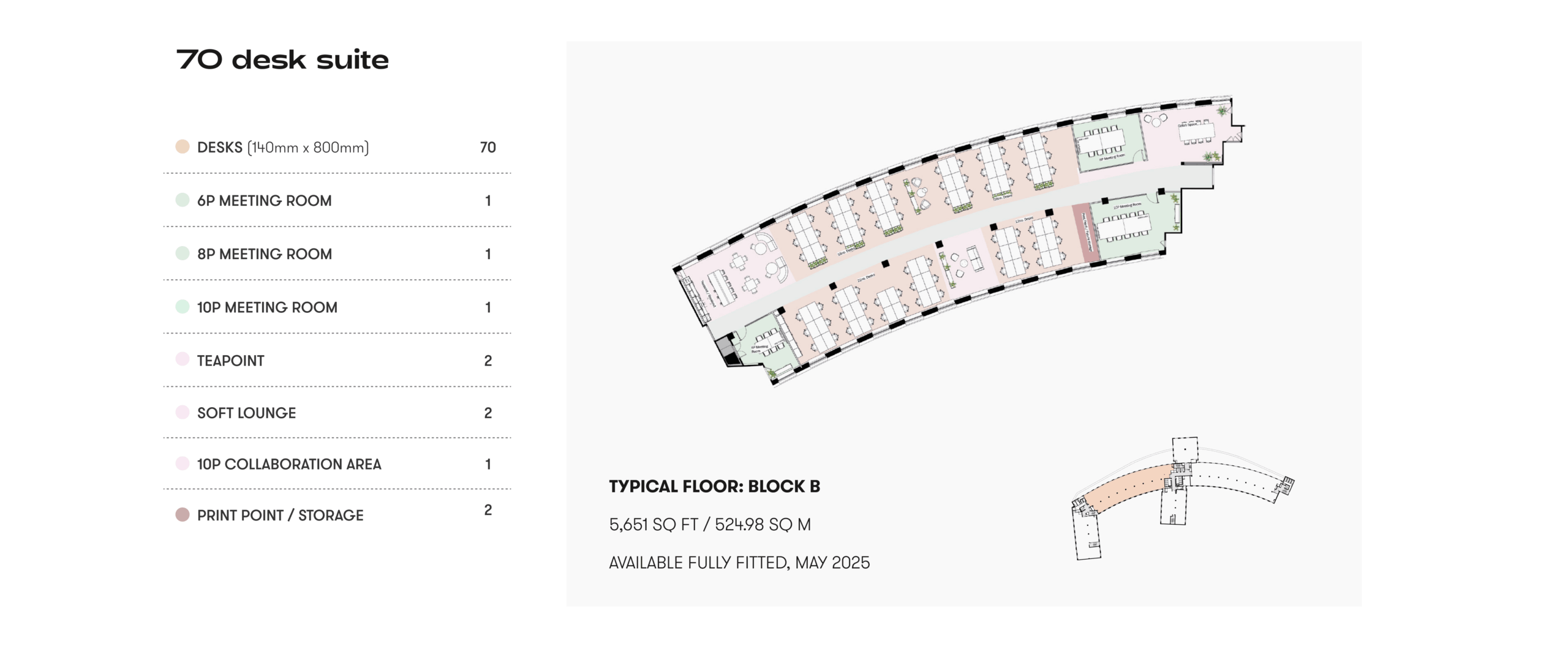Click the 10P COLLABORATION AREA legend dot
This screenshot has height=649, width=1568.
click(183, 463)
